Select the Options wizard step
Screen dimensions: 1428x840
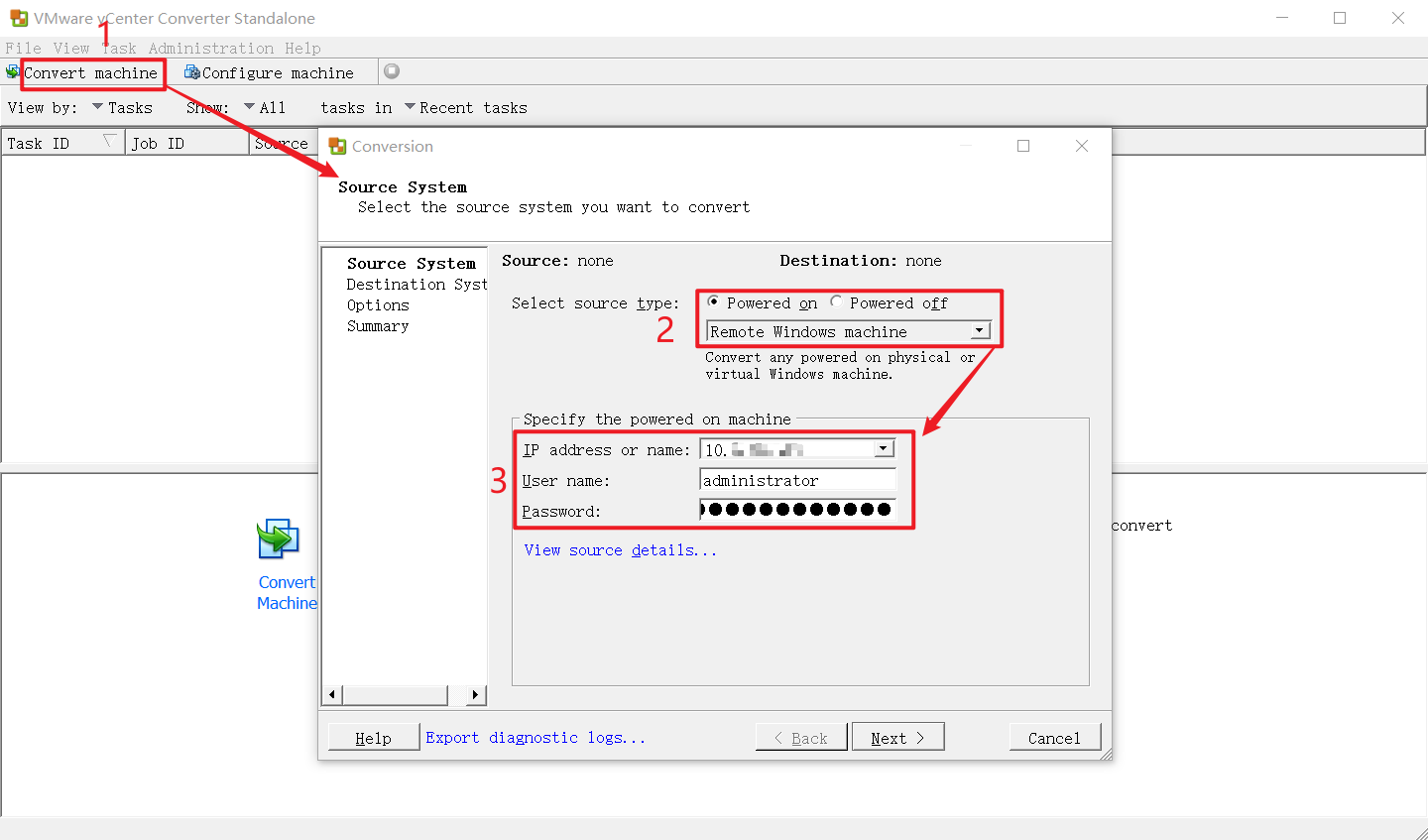[378, 304]
